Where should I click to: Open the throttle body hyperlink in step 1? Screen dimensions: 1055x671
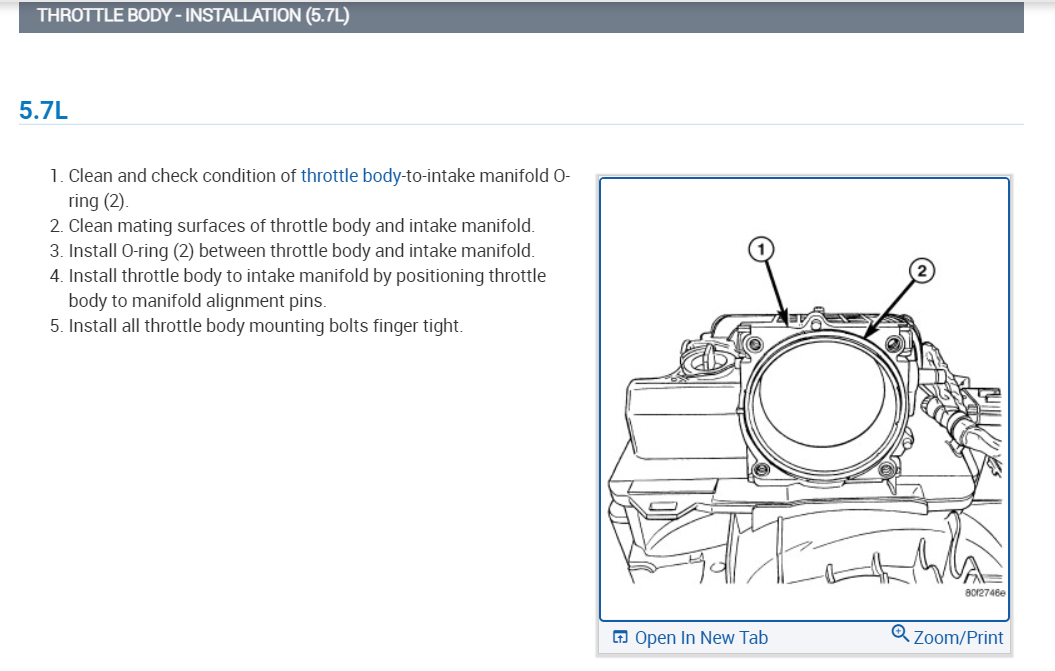351,176
